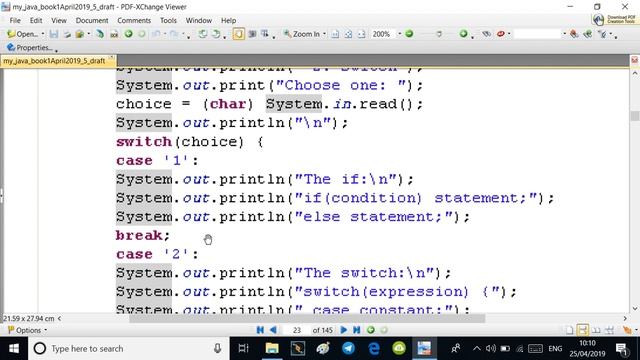640x360 pixels.
Task: Open the zoom percentage dropdown arrow
Action: click(x=400, y=34)
